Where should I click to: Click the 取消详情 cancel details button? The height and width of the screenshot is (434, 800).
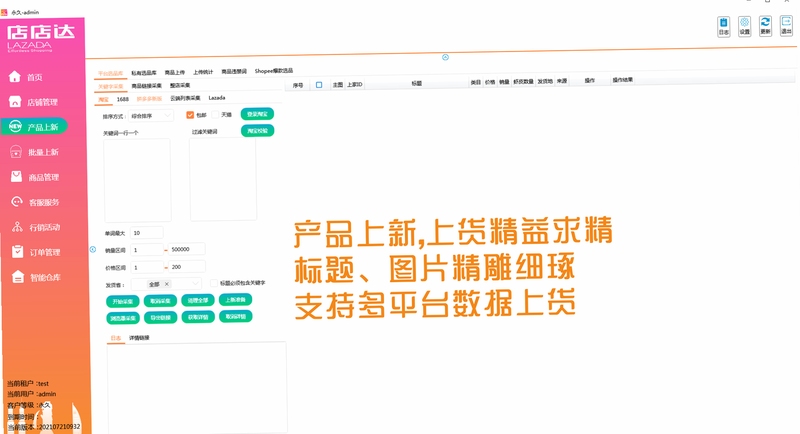coord(236,316)
